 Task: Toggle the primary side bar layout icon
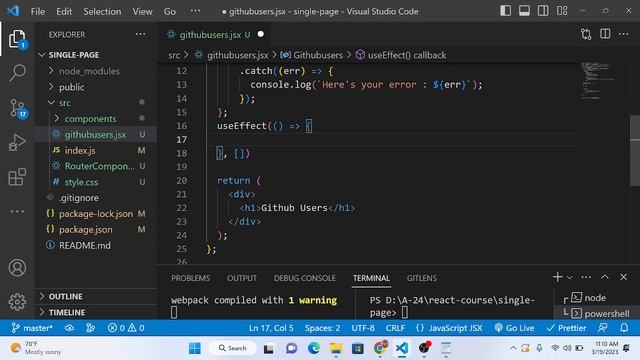point(505,11)
